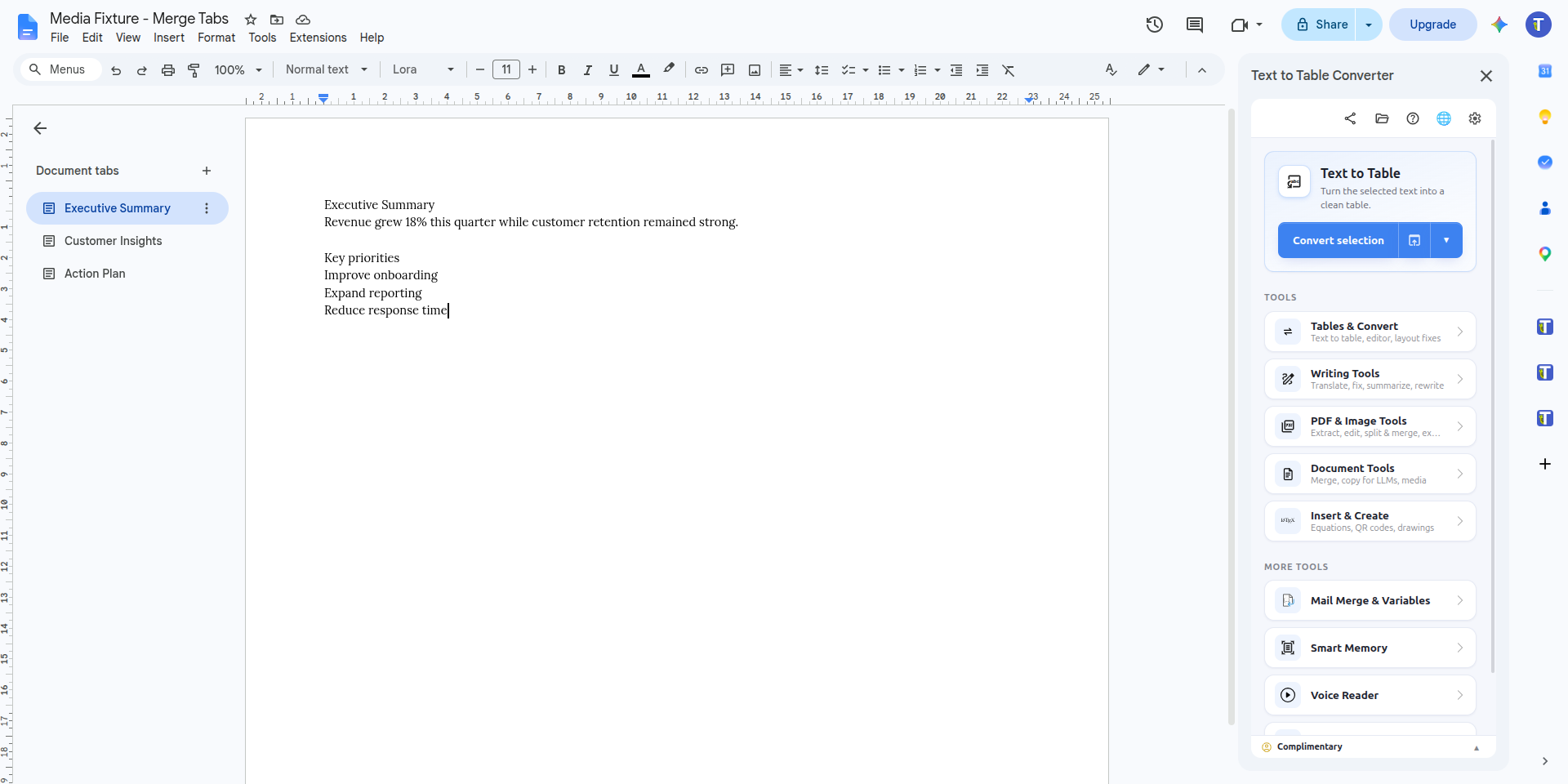This screenshot has height=784, width=1568.
Task: Open the add-on help icon
Action: 1413,118
